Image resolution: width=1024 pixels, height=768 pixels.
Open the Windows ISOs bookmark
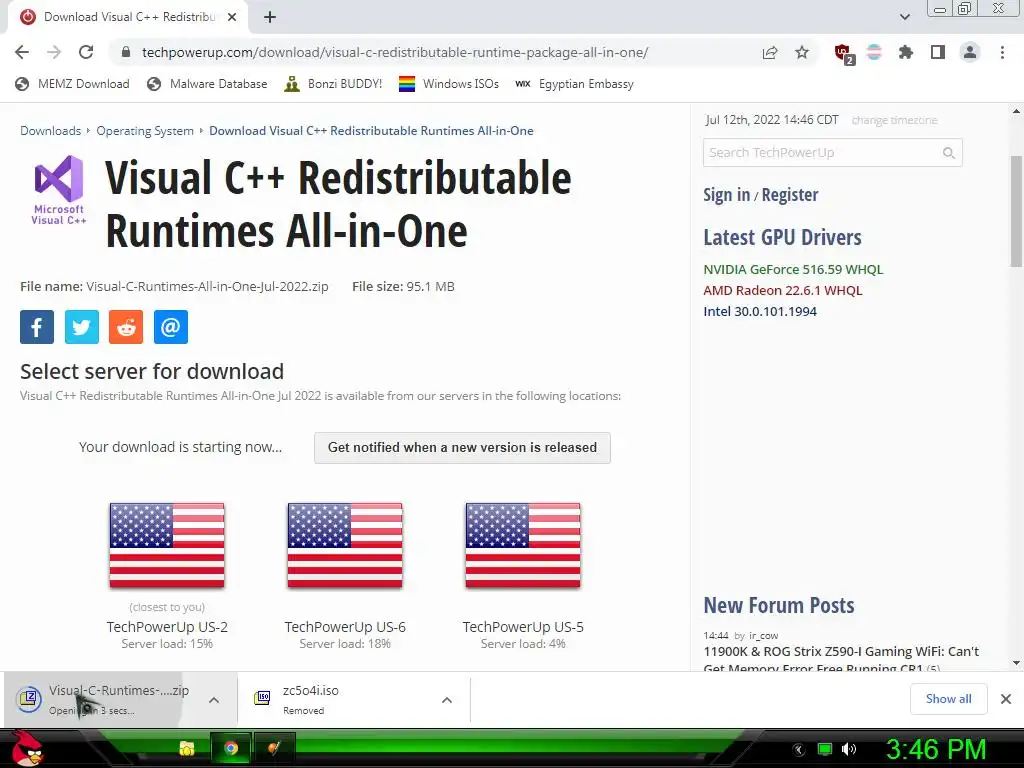(449, 84)
